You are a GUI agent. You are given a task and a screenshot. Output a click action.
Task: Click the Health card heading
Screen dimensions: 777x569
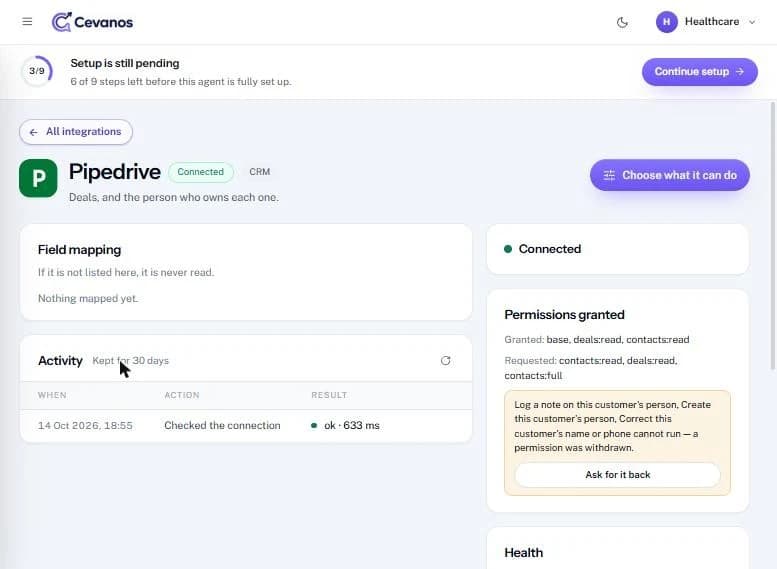click(523, 553)
